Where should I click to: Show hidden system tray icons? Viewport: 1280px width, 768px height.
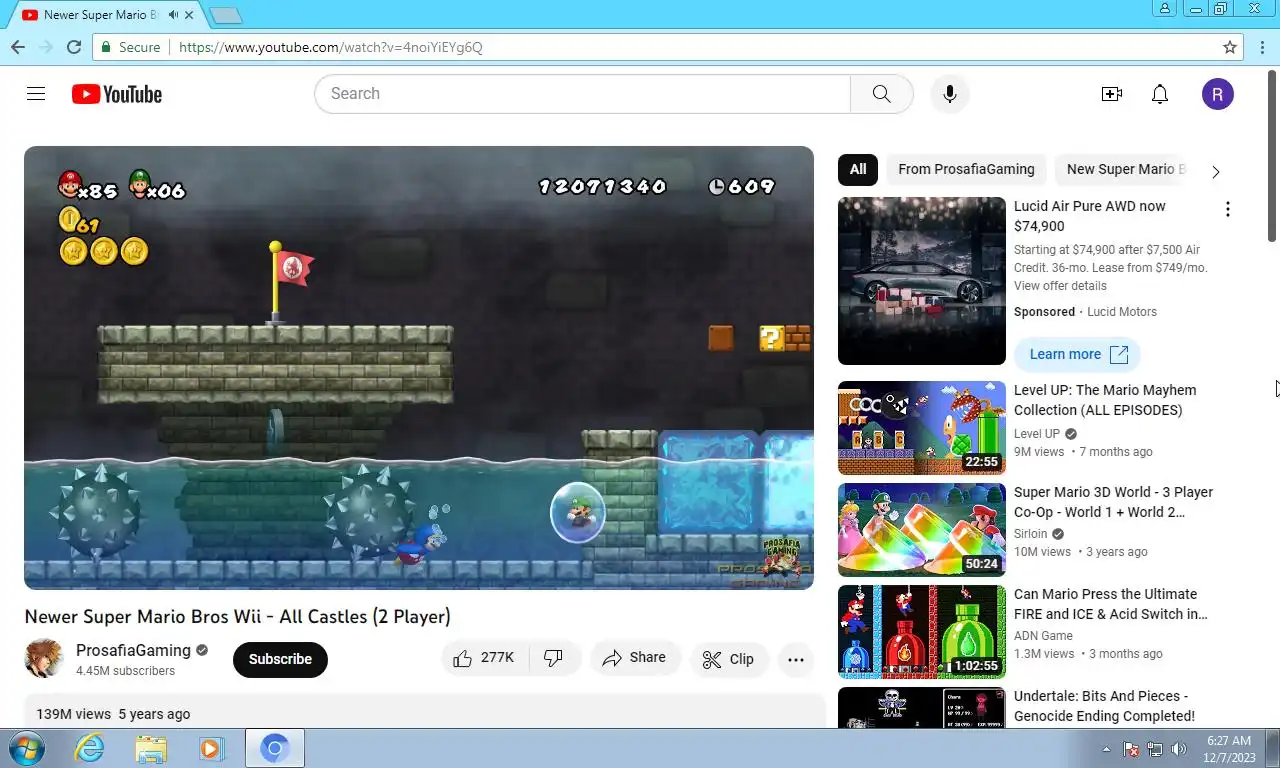[x=1106, y=749]
